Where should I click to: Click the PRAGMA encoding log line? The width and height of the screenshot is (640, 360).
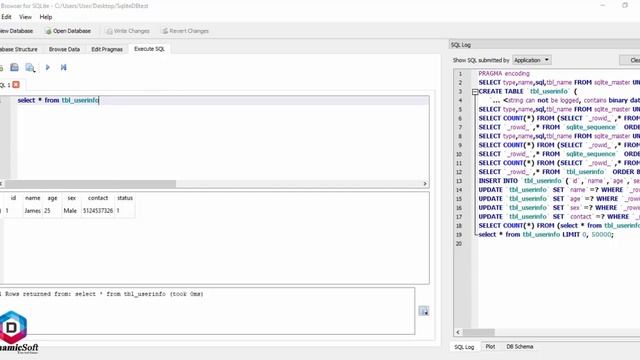click(504, 74)
